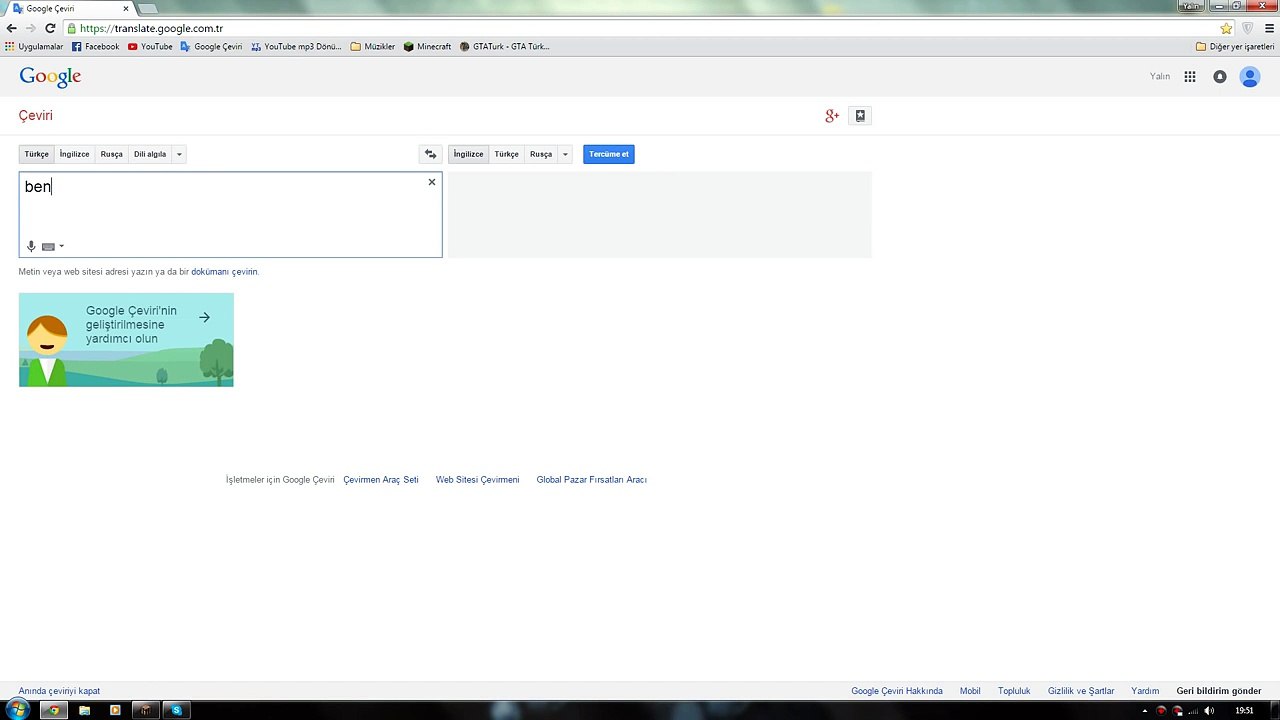Open the Phrasebook star icon
Image resolution: width=1280 pixels, height=720 pixels.
coord(860,116)
